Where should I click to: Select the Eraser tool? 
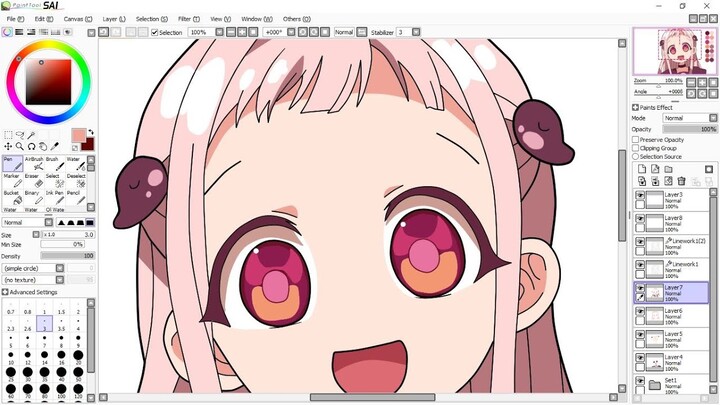(34, 180)
